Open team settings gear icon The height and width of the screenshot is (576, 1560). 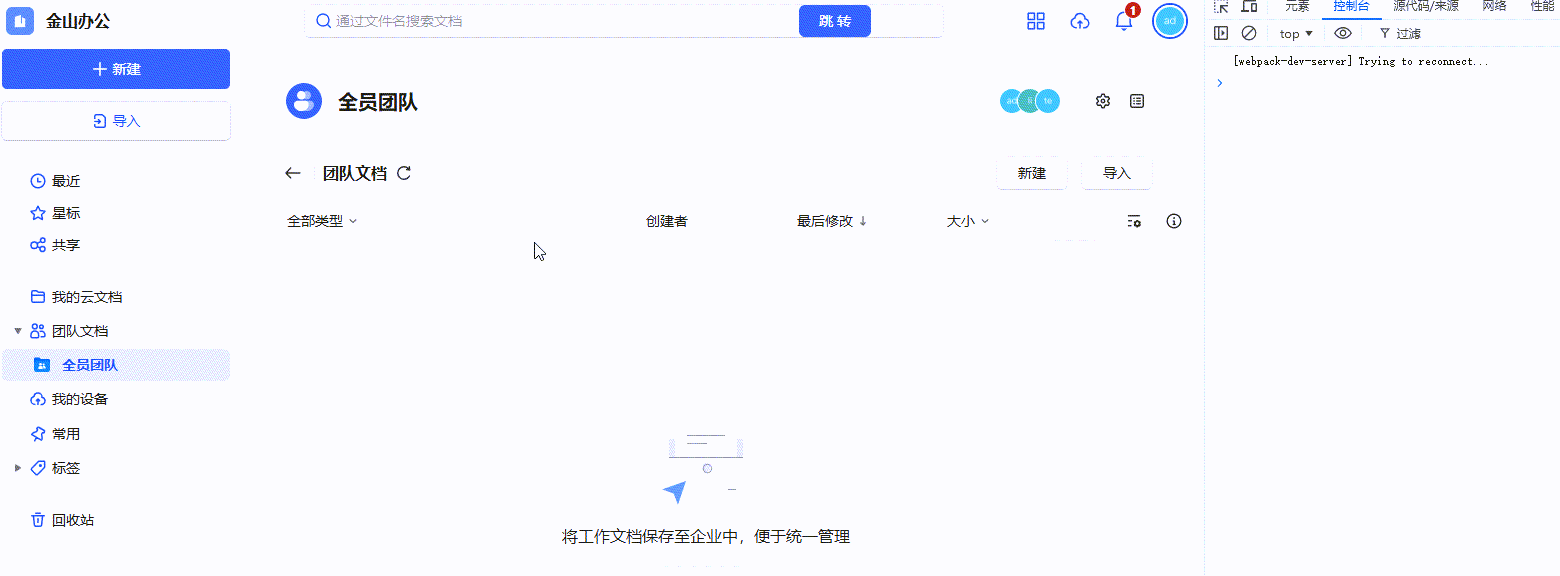pos(1103,101)
